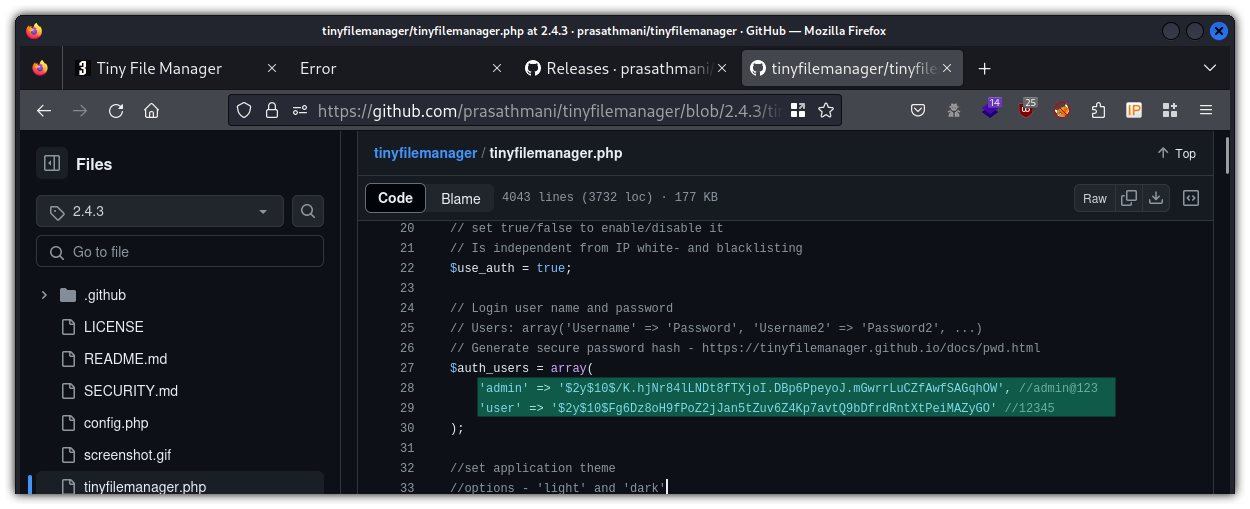Copy raw file contents icon
This screenshot has height=509, width=1250.
point(1129,198)
